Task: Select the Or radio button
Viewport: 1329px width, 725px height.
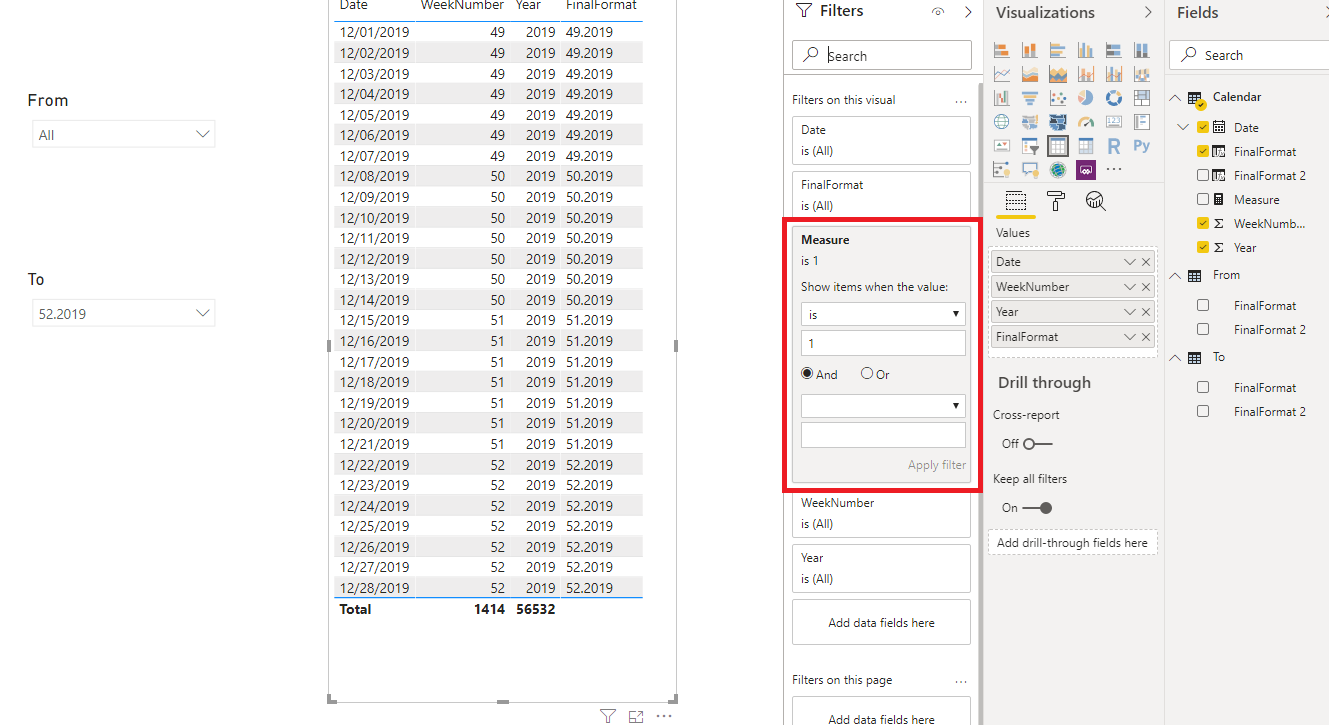Action: pos(867,374)
